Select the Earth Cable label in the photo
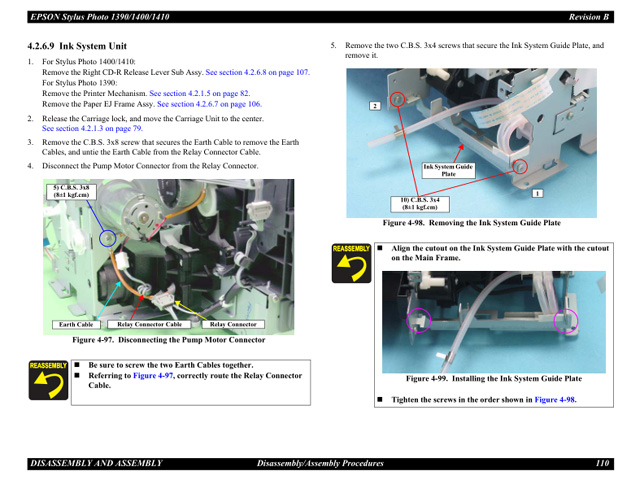The width and height of the screenshot is (640, 480). coord(77,325)
